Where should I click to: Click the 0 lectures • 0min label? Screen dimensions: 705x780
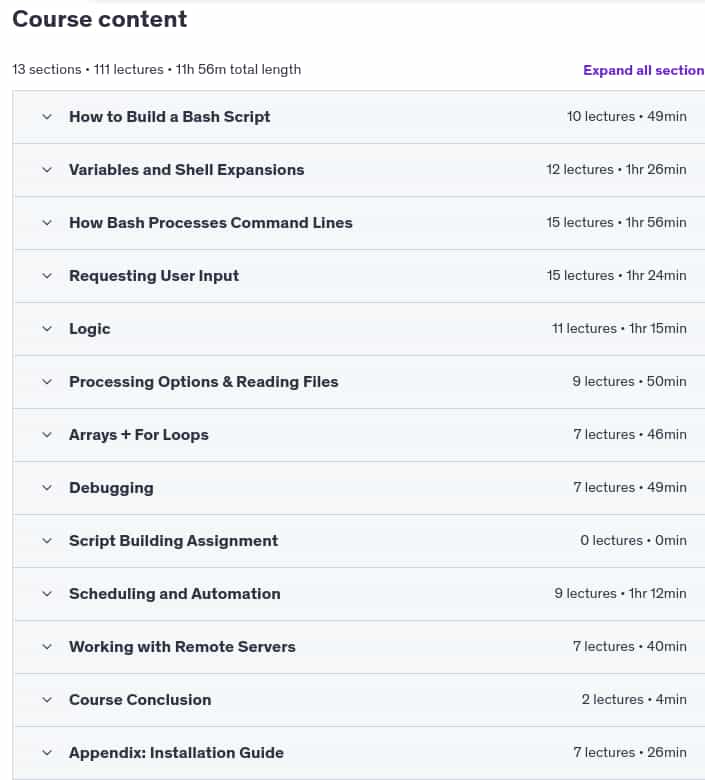pyautogui.click(x=633, y=540)
